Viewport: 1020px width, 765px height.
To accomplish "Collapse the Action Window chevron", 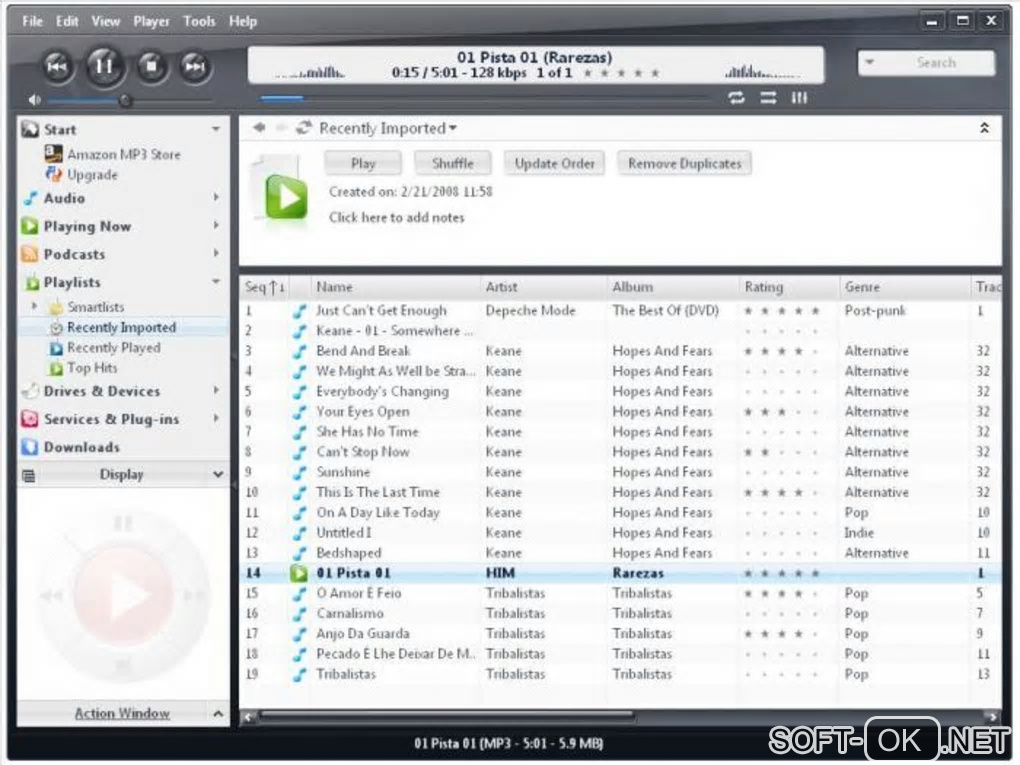I will pyautogui.click(x=218, y=714).
